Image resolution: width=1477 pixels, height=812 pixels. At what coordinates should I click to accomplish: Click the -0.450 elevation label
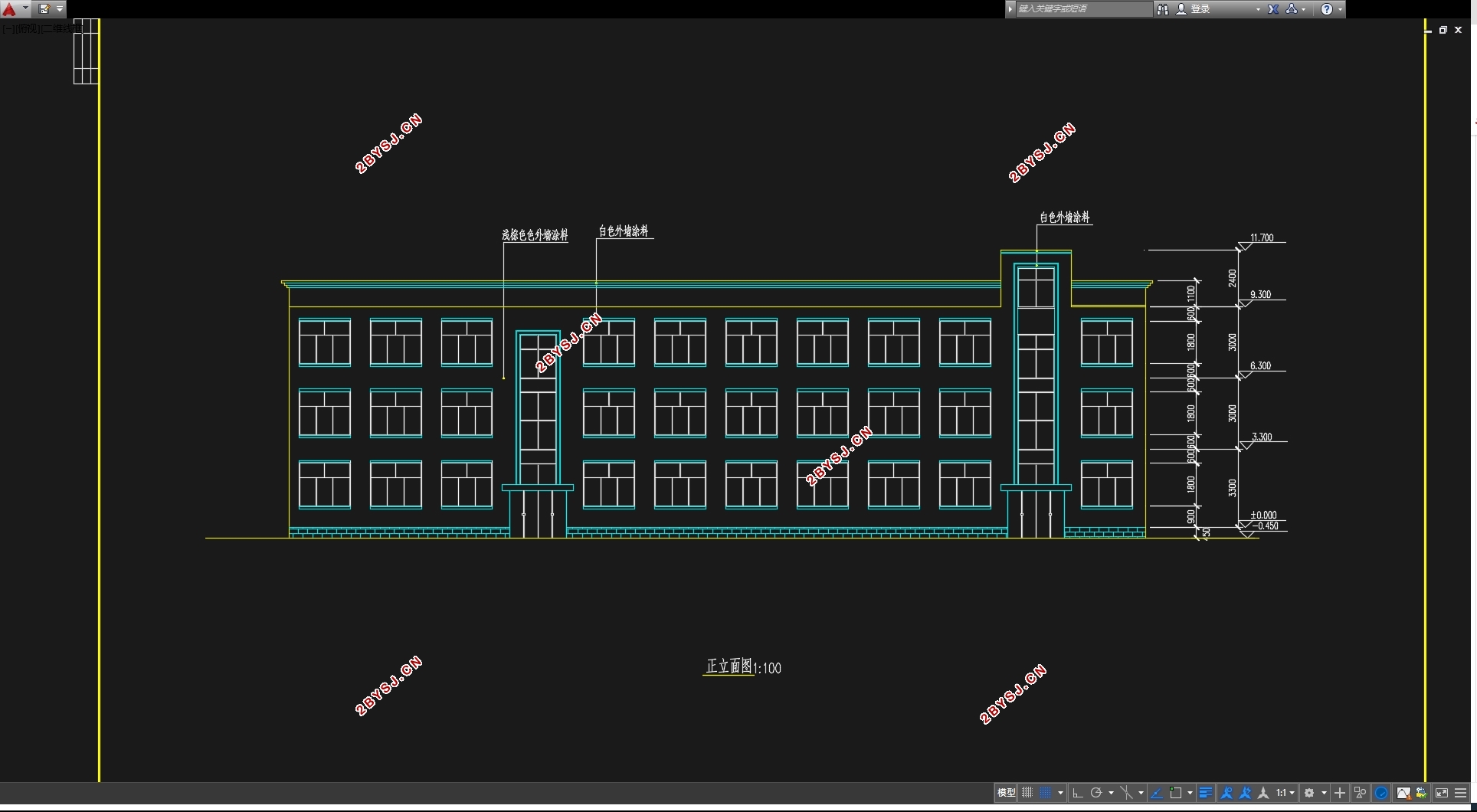click(x=1265, y=526)
